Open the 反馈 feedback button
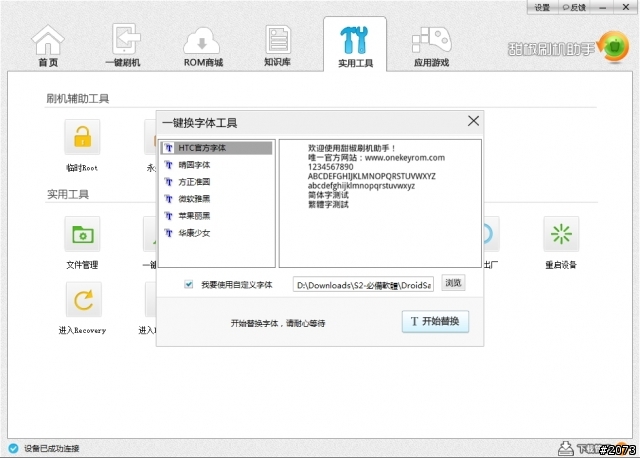This screenshot has height=458, width=640. [x=574, y=7]
